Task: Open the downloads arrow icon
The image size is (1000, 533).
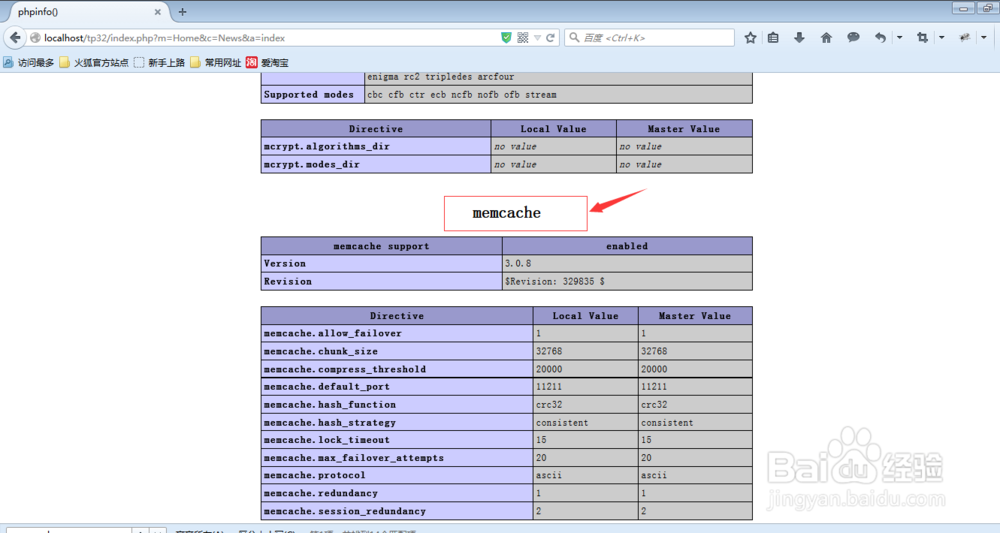Action: coord(799,38)
